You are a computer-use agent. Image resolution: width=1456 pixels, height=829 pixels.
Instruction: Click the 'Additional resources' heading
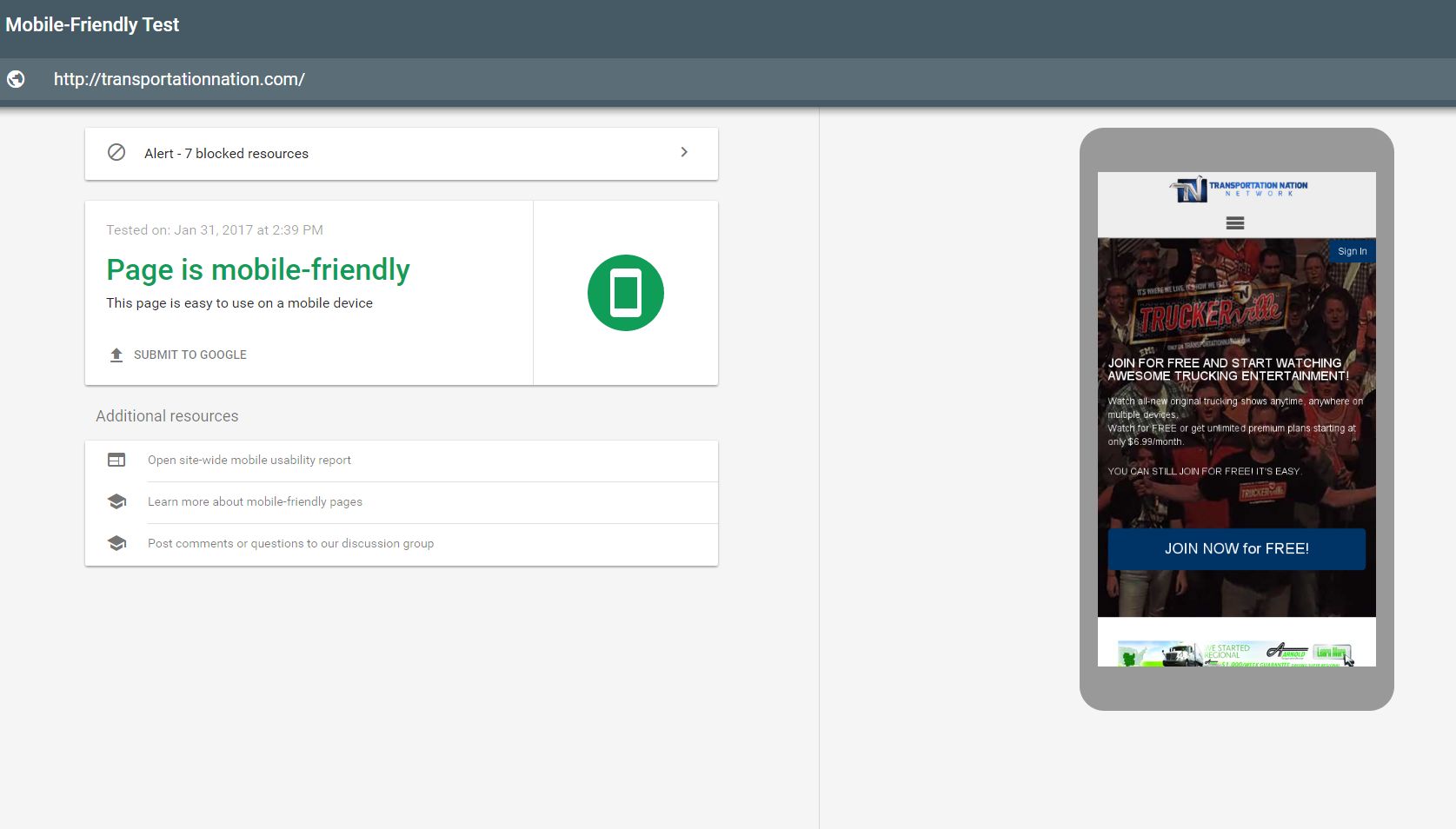(x=167, y=416)
